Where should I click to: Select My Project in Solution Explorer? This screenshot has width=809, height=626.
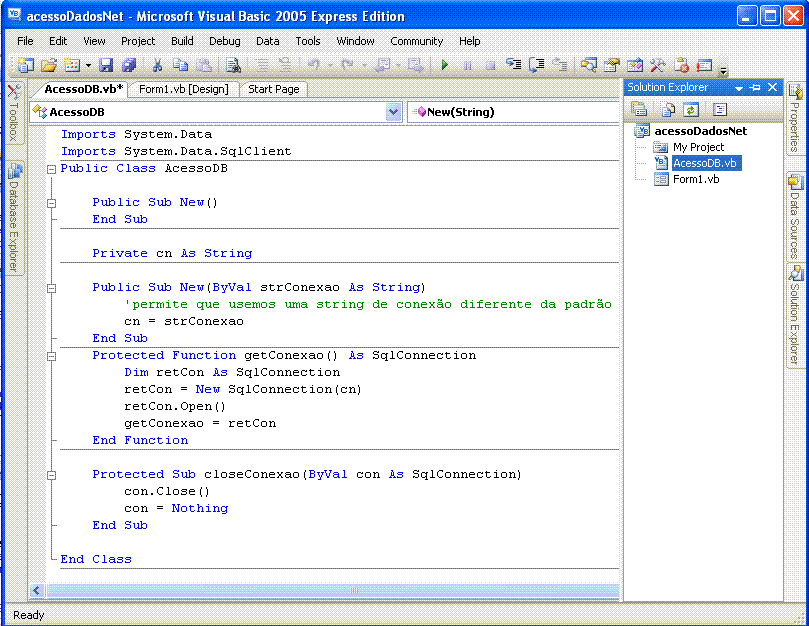pos(698,147)
